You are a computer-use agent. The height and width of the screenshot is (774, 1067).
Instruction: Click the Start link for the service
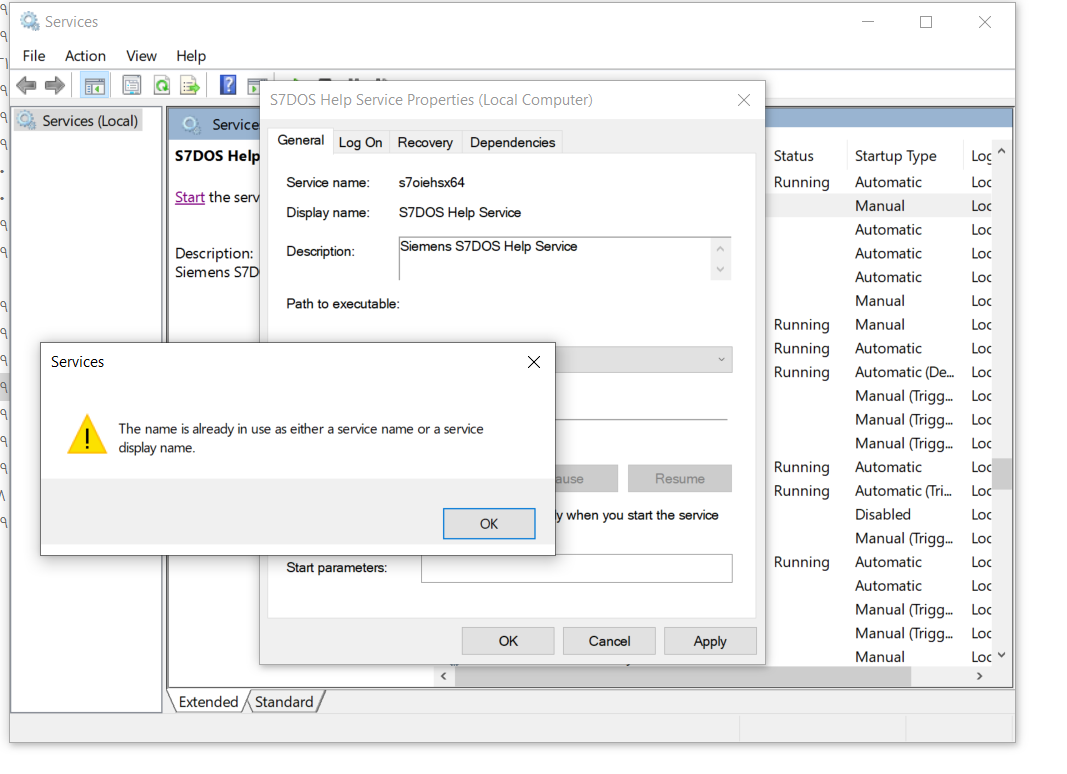point(190,197)
